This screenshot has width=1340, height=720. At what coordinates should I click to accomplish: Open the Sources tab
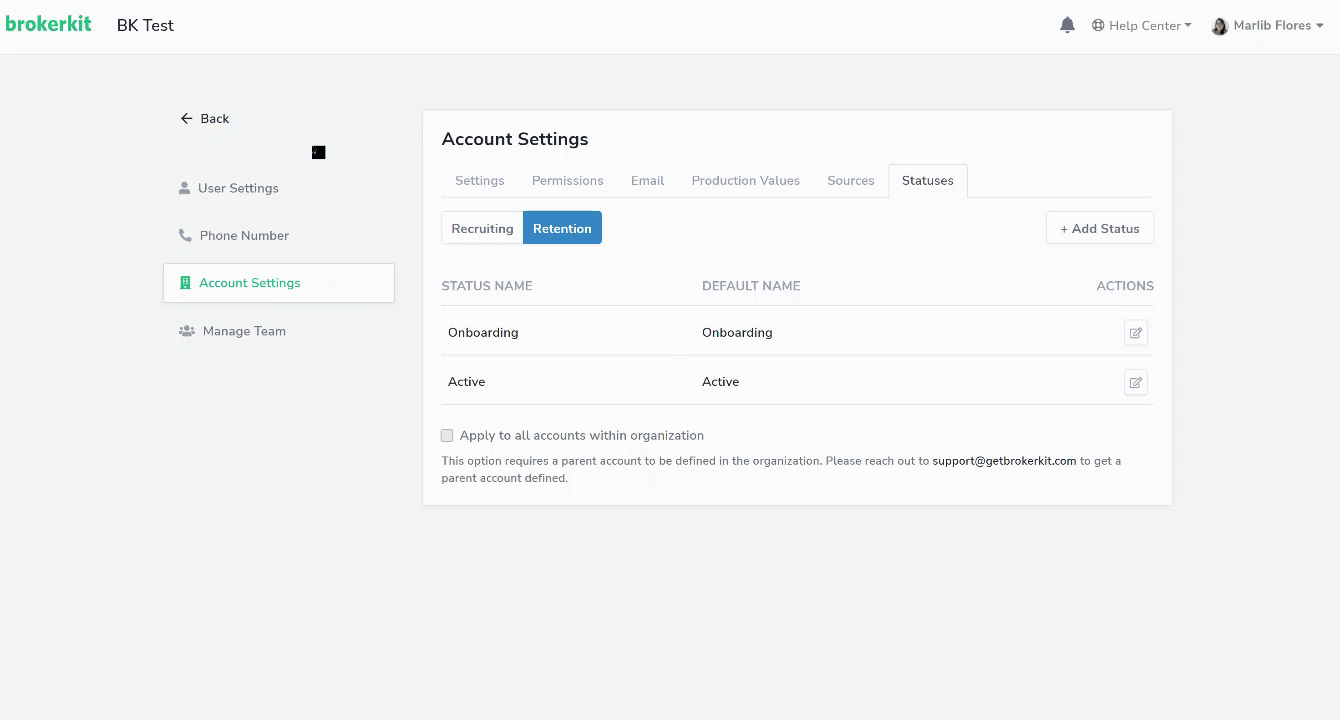(850, 180)
